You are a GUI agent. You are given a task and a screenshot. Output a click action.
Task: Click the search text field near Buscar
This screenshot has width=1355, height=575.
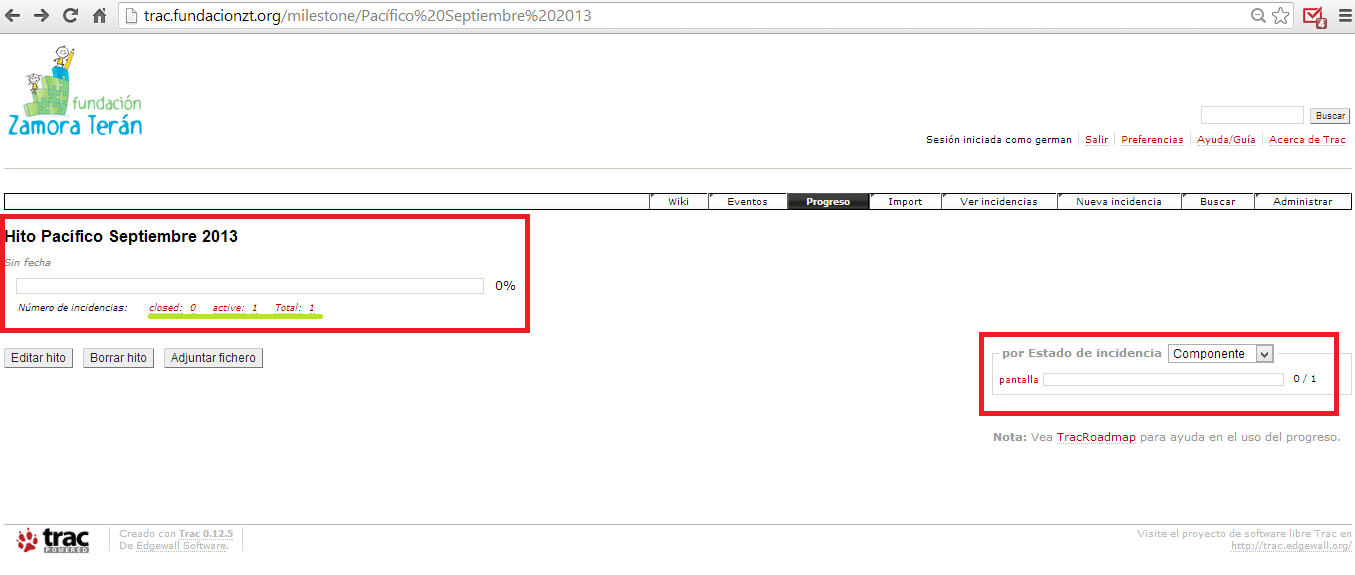tap(1251, 116)
